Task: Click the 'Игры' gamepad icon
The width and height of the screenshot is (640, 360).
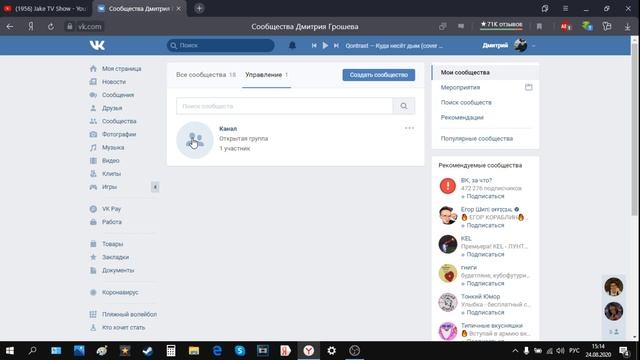Action: (x=93, y=187)
